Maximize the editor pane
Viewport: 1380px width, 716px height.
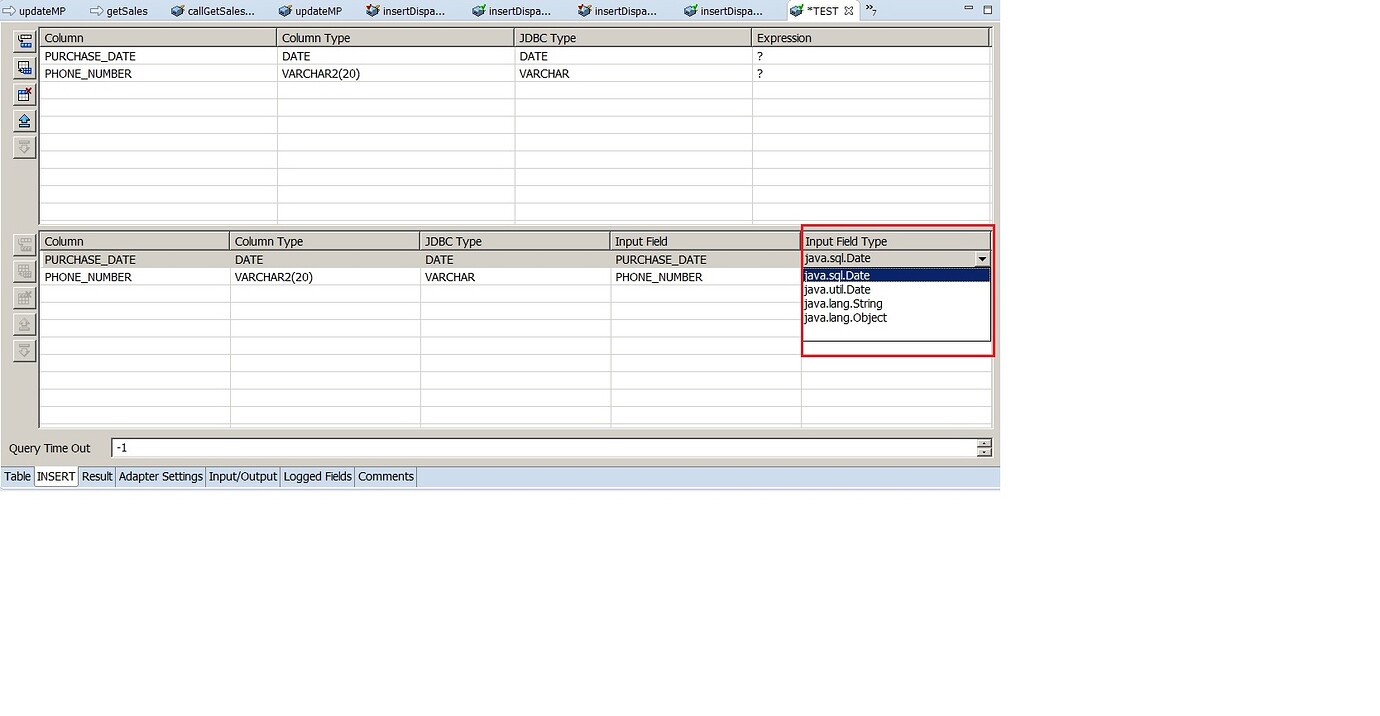point(988,9)
